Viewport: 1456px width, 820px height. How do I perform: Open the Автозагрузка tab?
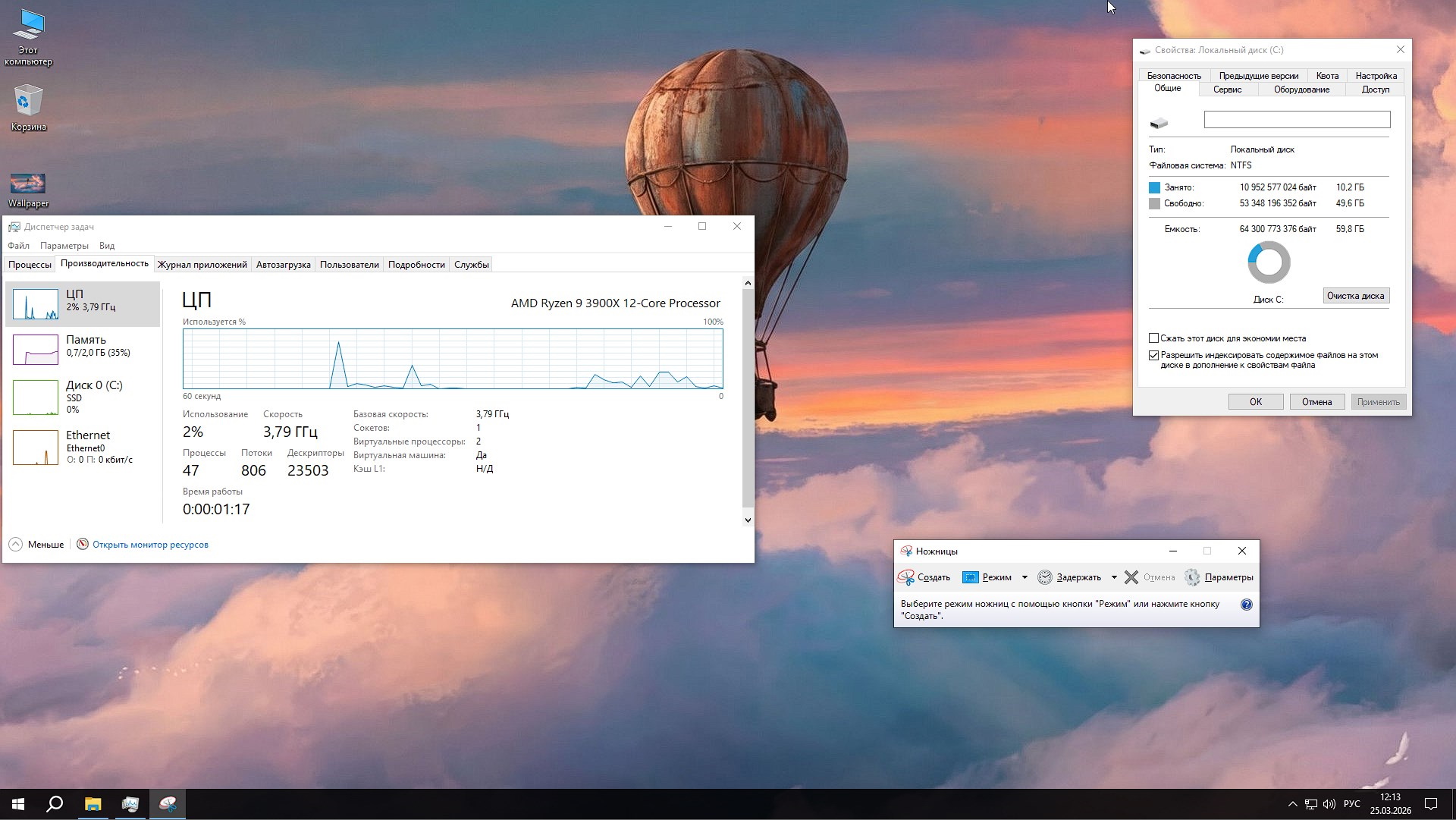[x=283, y=264]
